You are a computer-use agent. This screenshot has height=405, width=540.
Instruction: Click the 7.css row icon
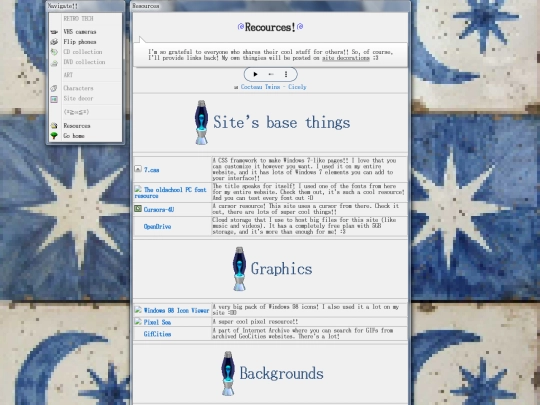pos(138,169)
